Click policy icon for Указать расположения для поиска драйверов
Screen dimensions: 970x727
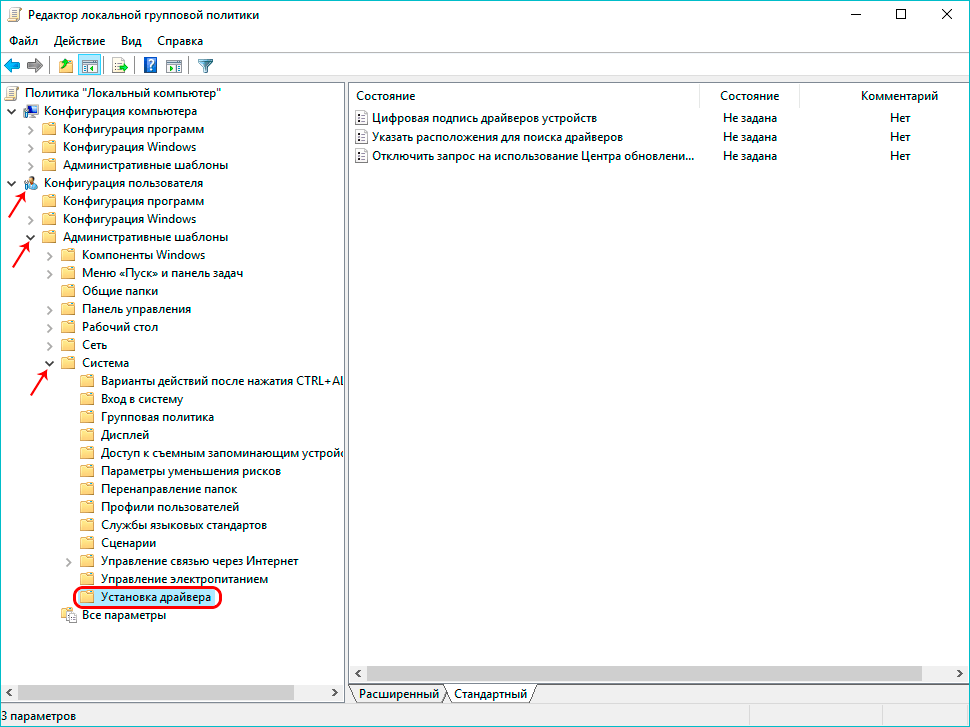361,137
